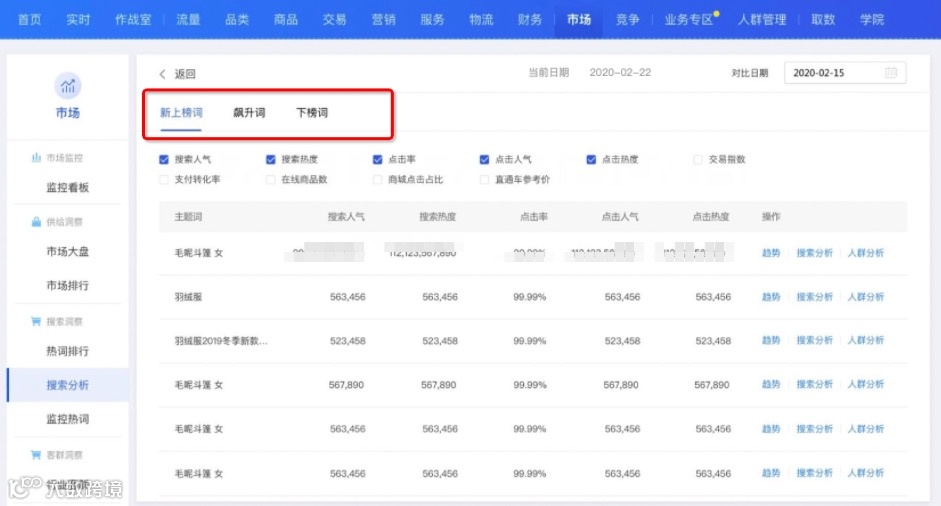This screenshot has width=941, height=506.
Task: Click 搜索分析 link in 羽绒服 row
Action: click(x=814, y=297)
